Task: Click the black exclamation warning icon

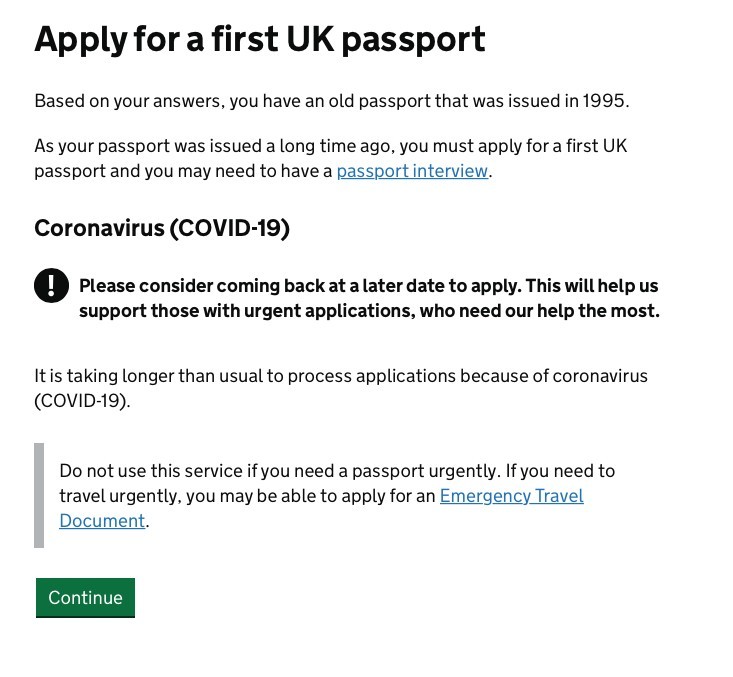Action: tap(51, 286)
